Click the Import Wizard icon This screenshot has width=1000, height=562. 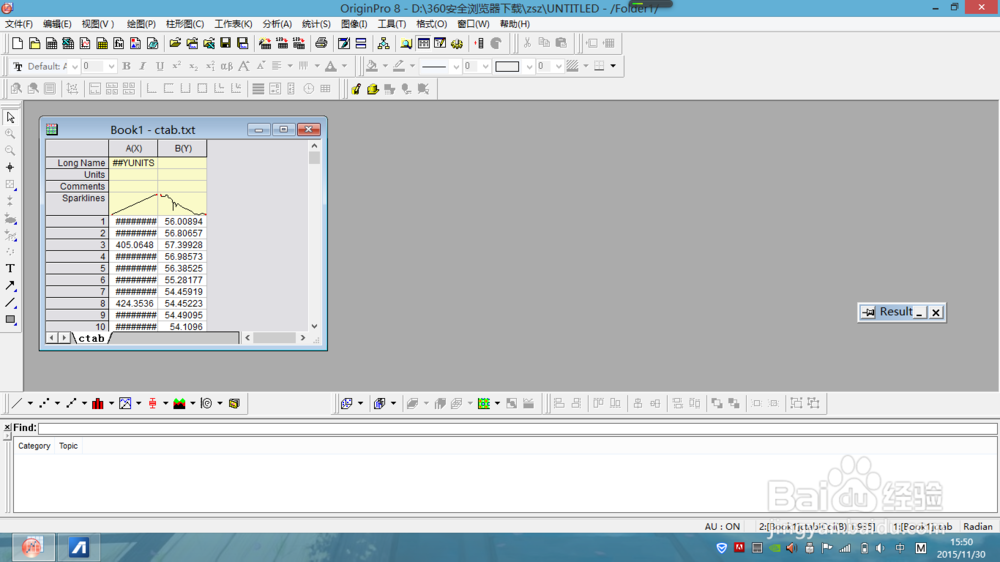tap(265, 43)
